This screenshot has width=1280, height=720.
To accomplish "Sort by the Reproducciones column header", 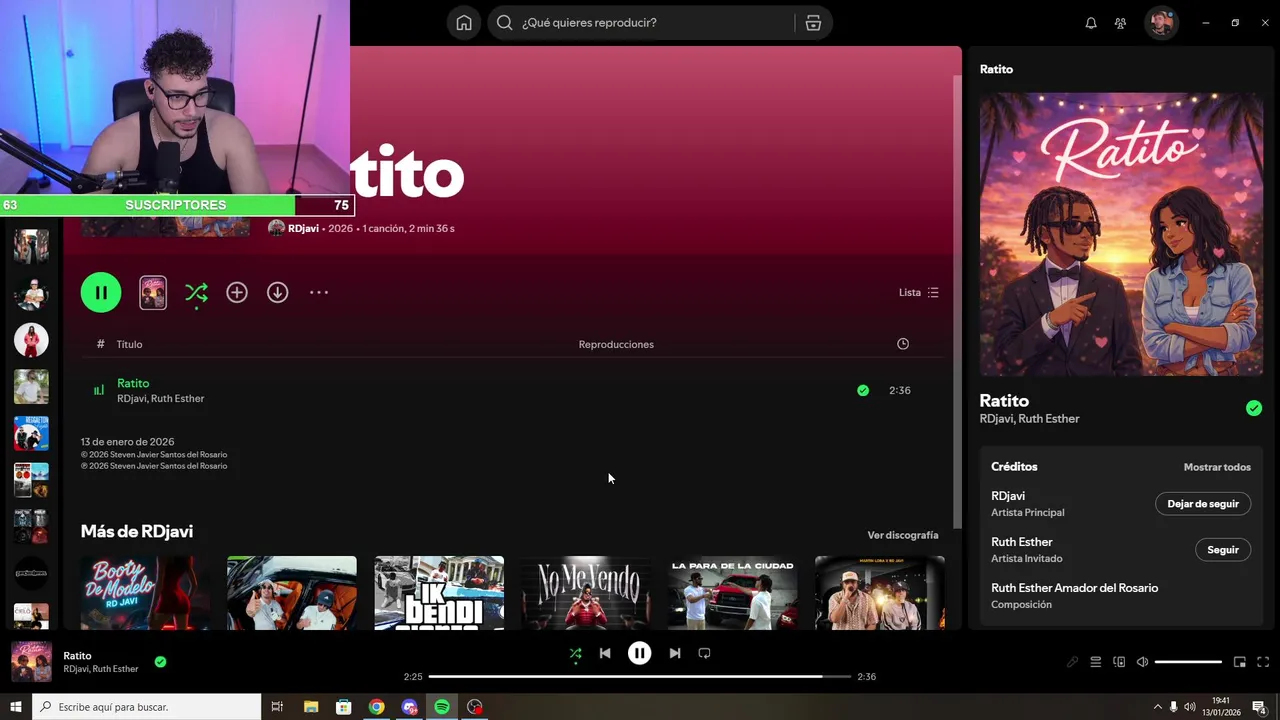I will (x=616, y=344).
